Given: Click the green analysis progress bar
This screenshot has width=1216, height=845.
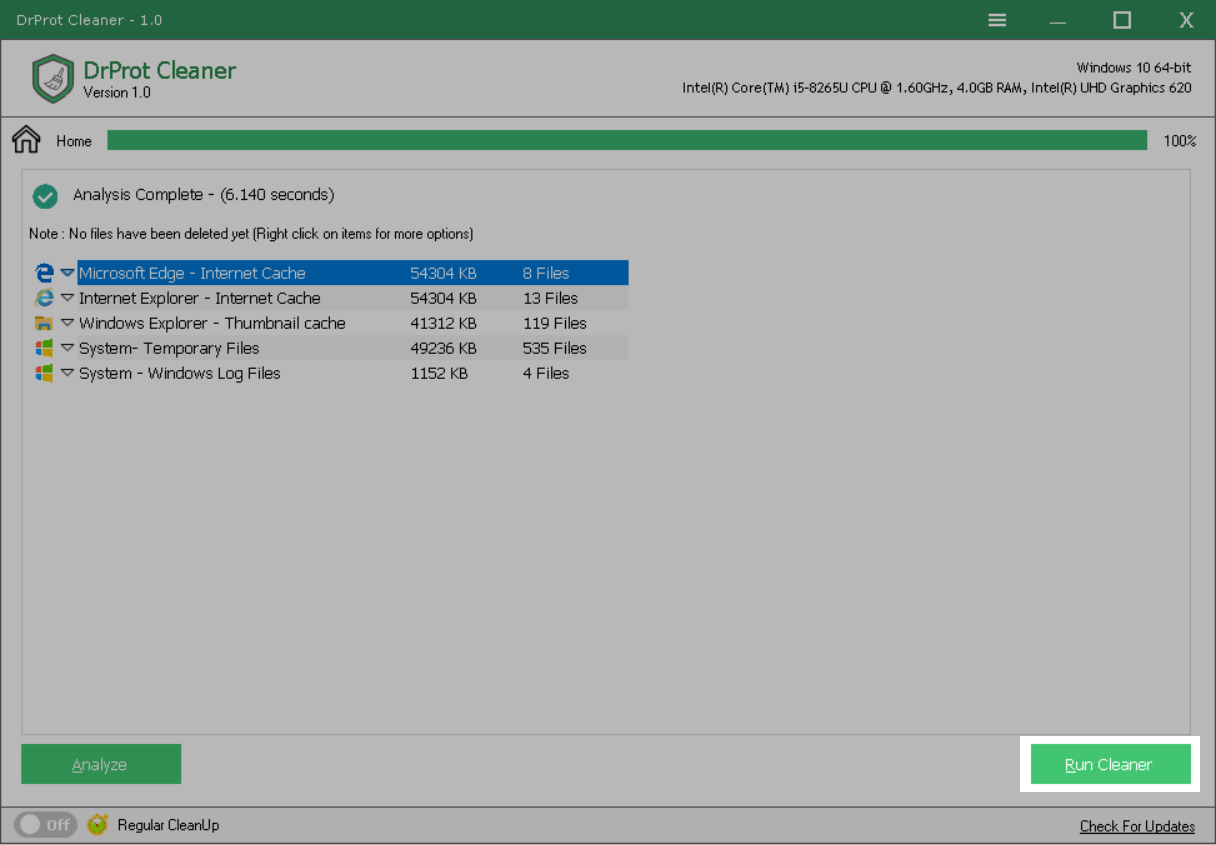Looking at the screenshot, I should pyautogui.click(x=627, y=140).
